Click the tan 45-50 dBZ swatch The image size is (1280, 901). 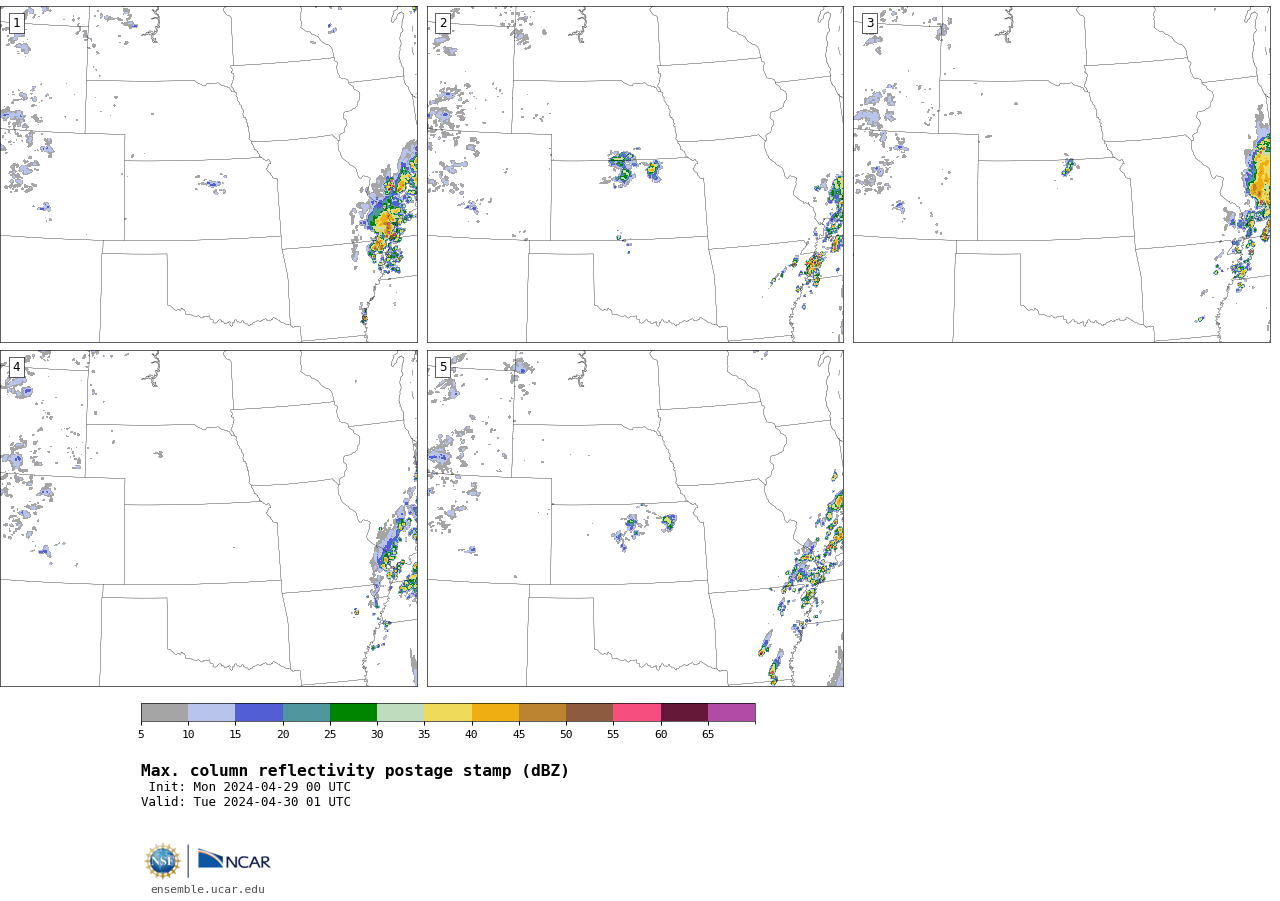[542, 713]
